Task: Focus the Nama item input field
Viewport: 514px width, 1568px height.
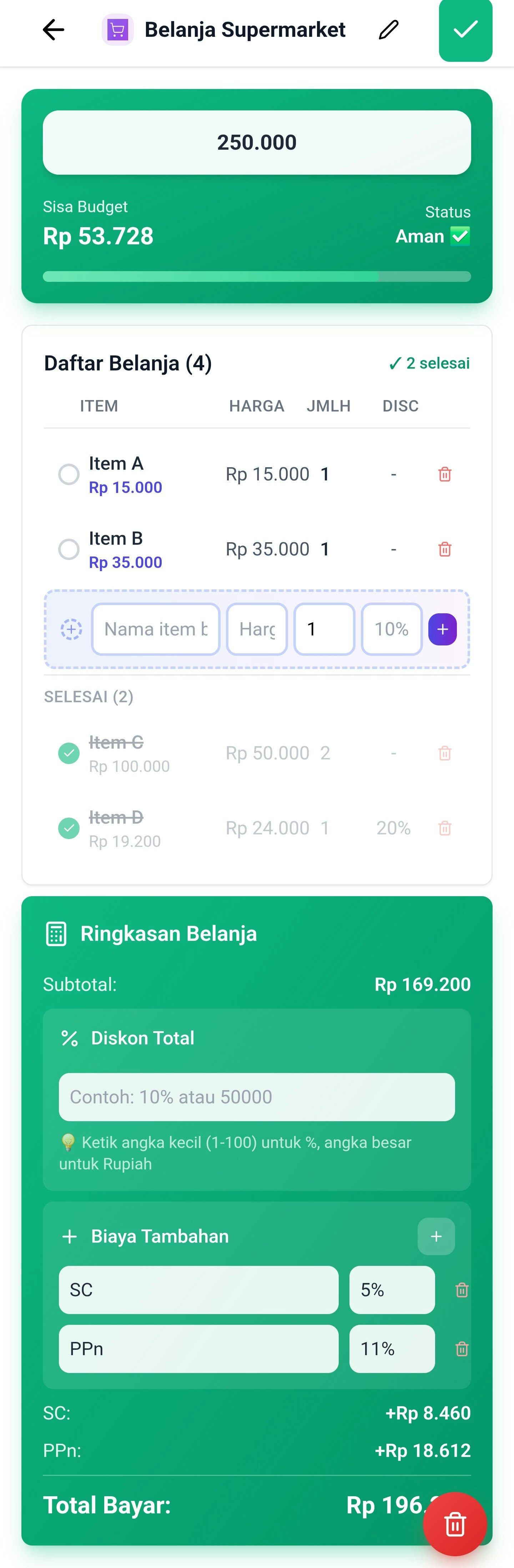Action: [156, 629]
